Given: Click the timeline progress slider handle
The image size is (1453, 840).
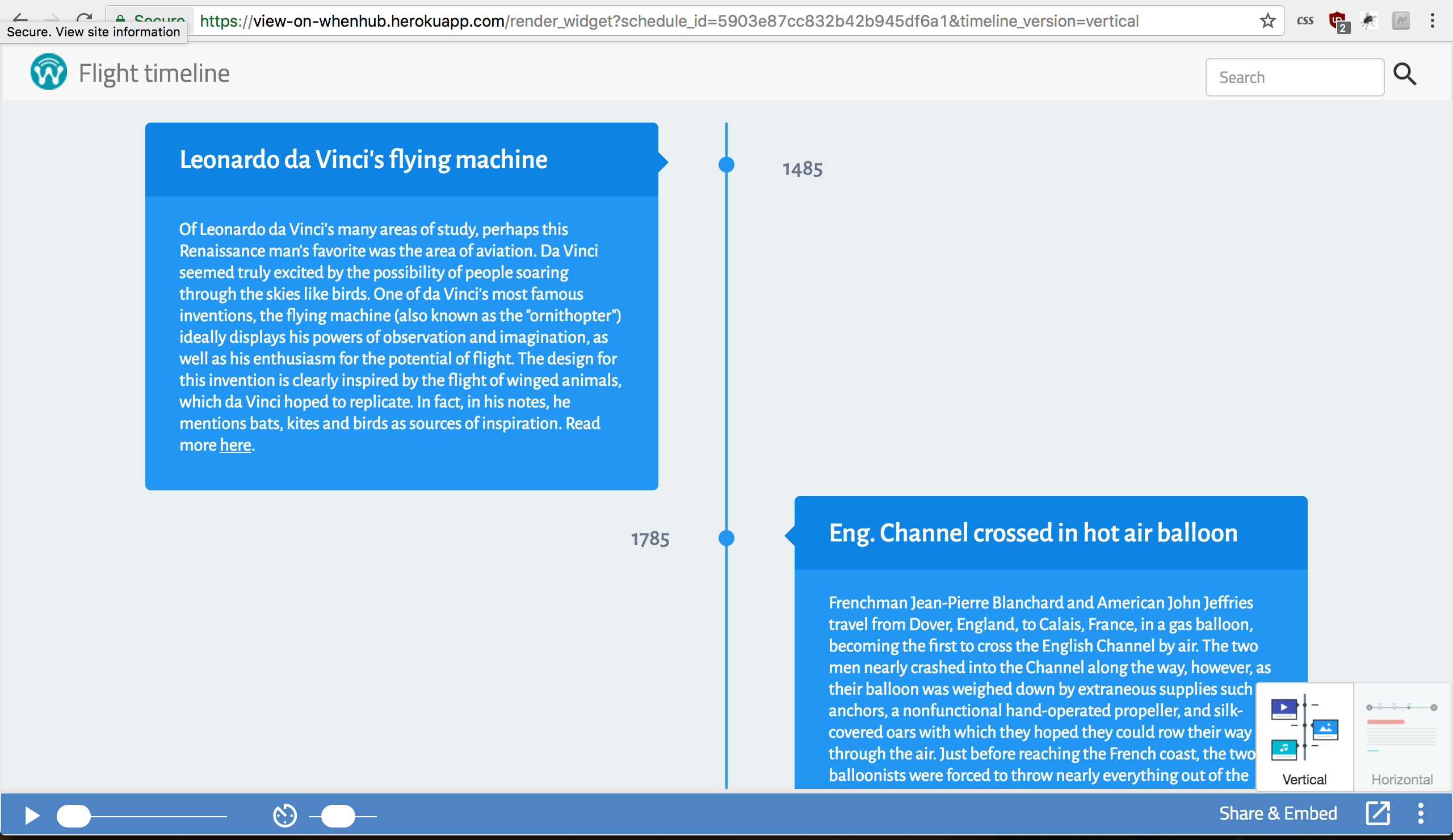Looking at the screenshot, I should pyautogui.click(x=74, y=816).
